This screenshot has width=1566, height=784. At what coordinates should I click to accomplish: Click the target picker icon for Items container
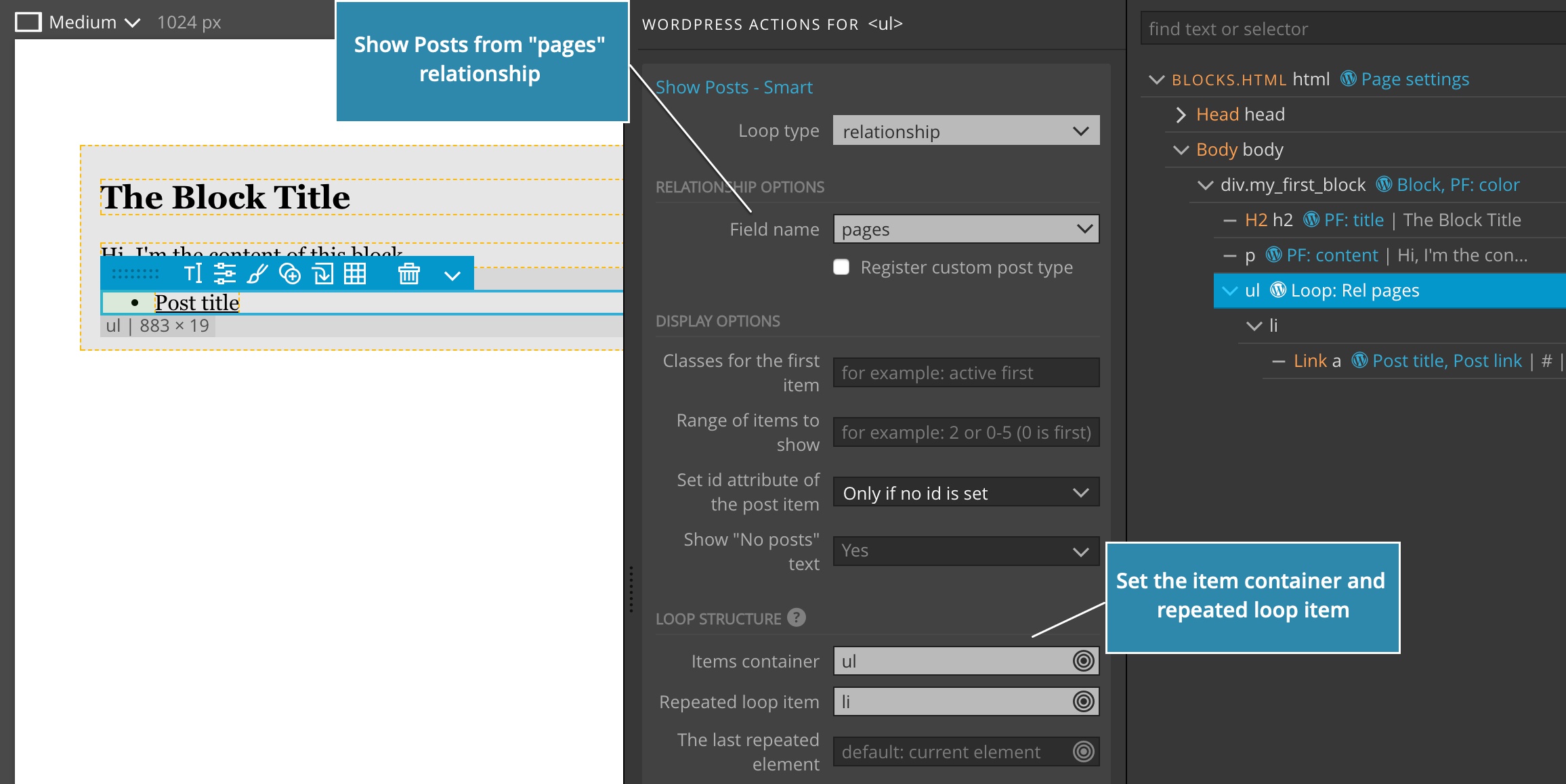coord(1084,661)
